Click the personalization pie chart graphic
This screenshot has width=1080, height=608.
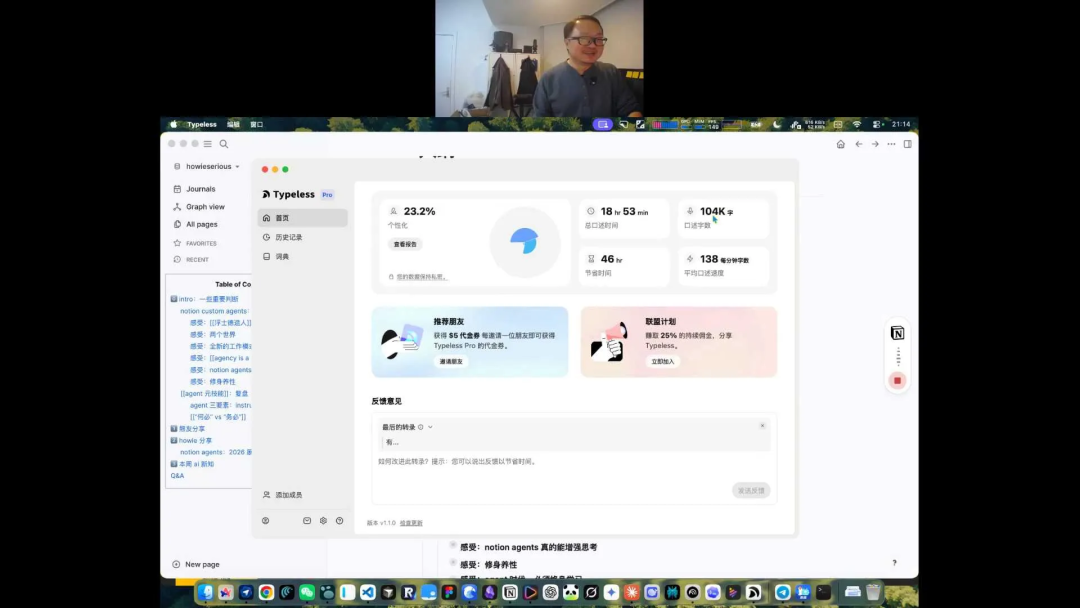(x=524, y=242)
